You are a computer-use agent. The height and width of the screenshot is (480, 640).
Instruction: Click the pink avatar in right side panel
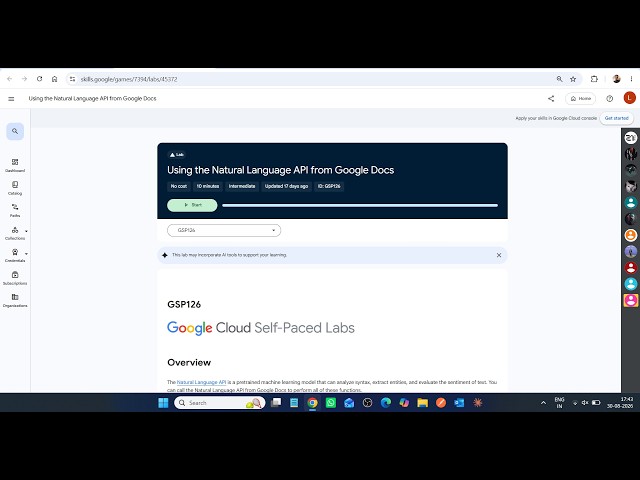click(631, 300)
